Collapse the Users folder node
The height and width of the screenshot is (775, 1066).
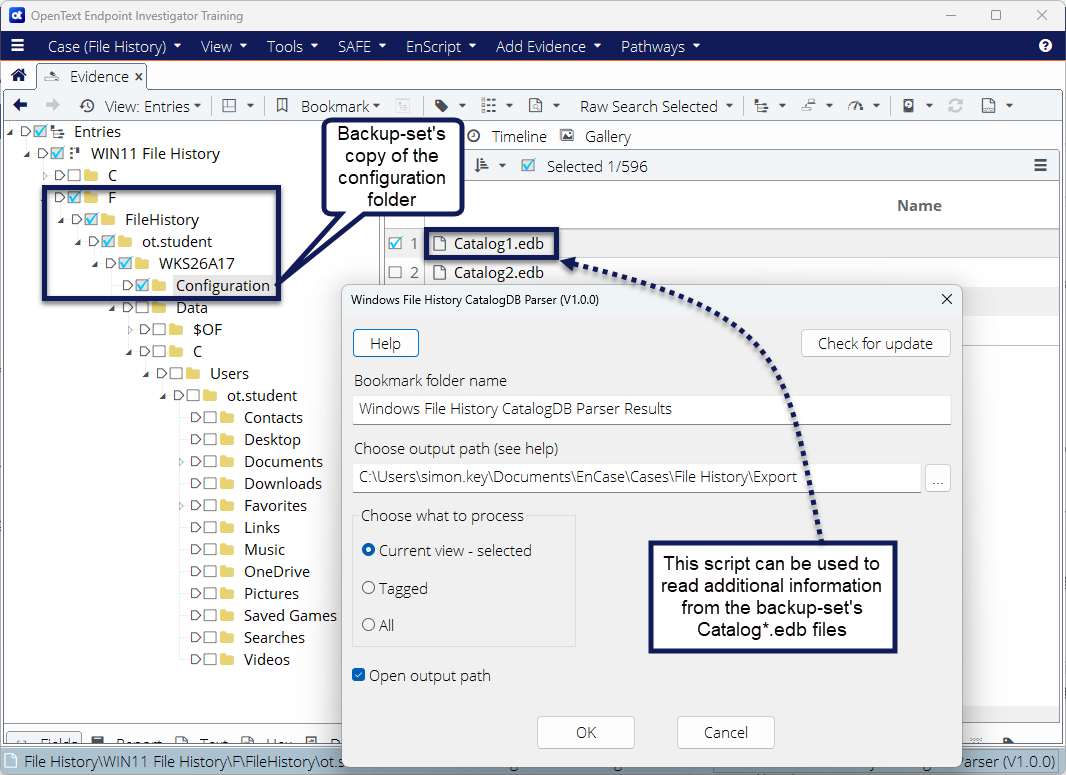pyautogui.click(x=145, y=375)
